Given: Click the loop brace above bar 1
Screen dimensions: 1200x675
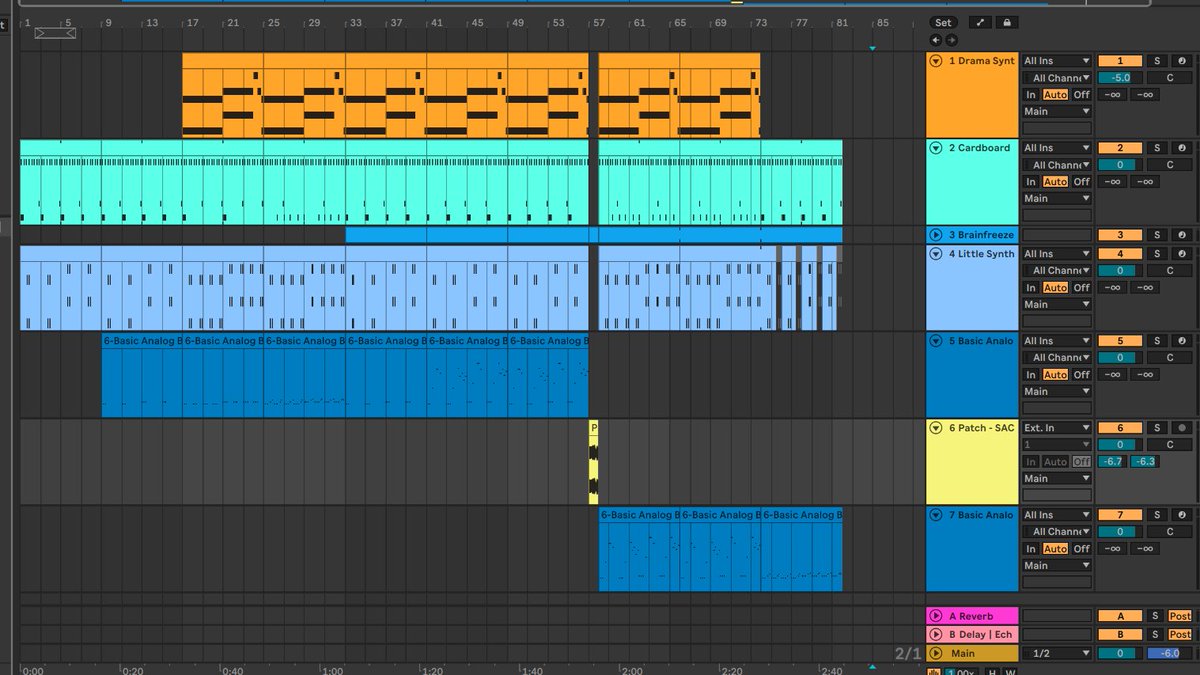Looking at the screenshot, I should tap(54, 34).
